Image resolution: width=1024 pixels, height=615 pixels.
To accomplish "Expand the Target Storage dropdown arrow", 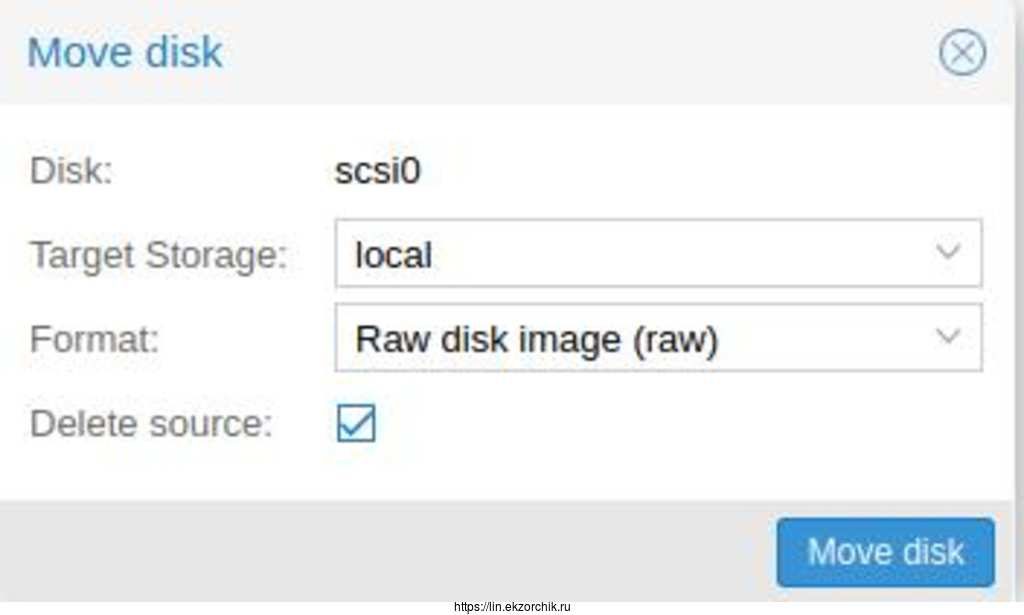I will tap(947, 254).
